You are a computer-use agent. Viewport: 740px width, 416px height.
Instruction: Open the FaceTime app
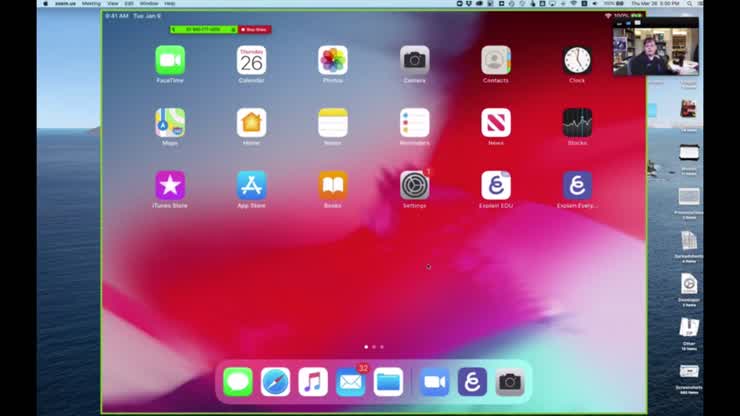170,60
